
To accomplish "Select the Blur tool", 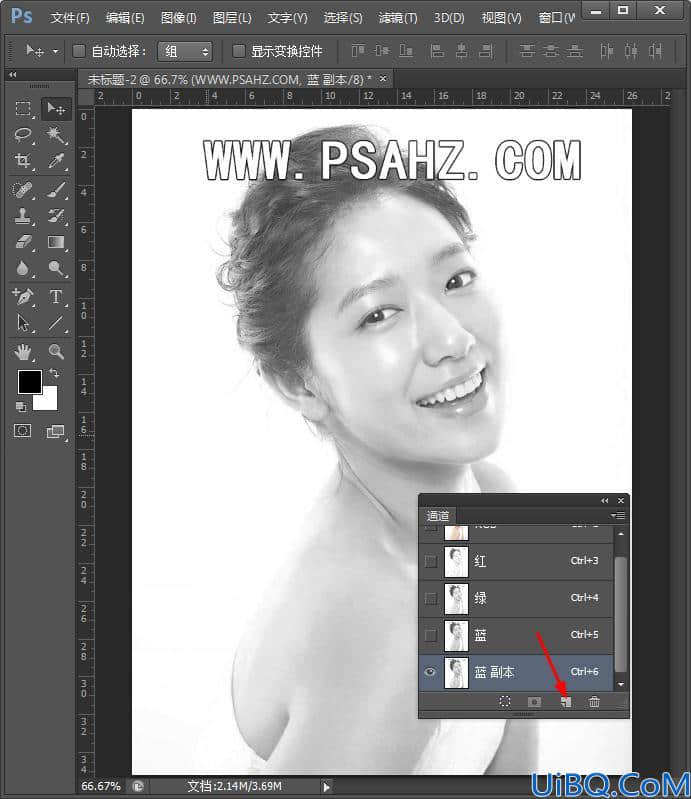I will (22, 268).
